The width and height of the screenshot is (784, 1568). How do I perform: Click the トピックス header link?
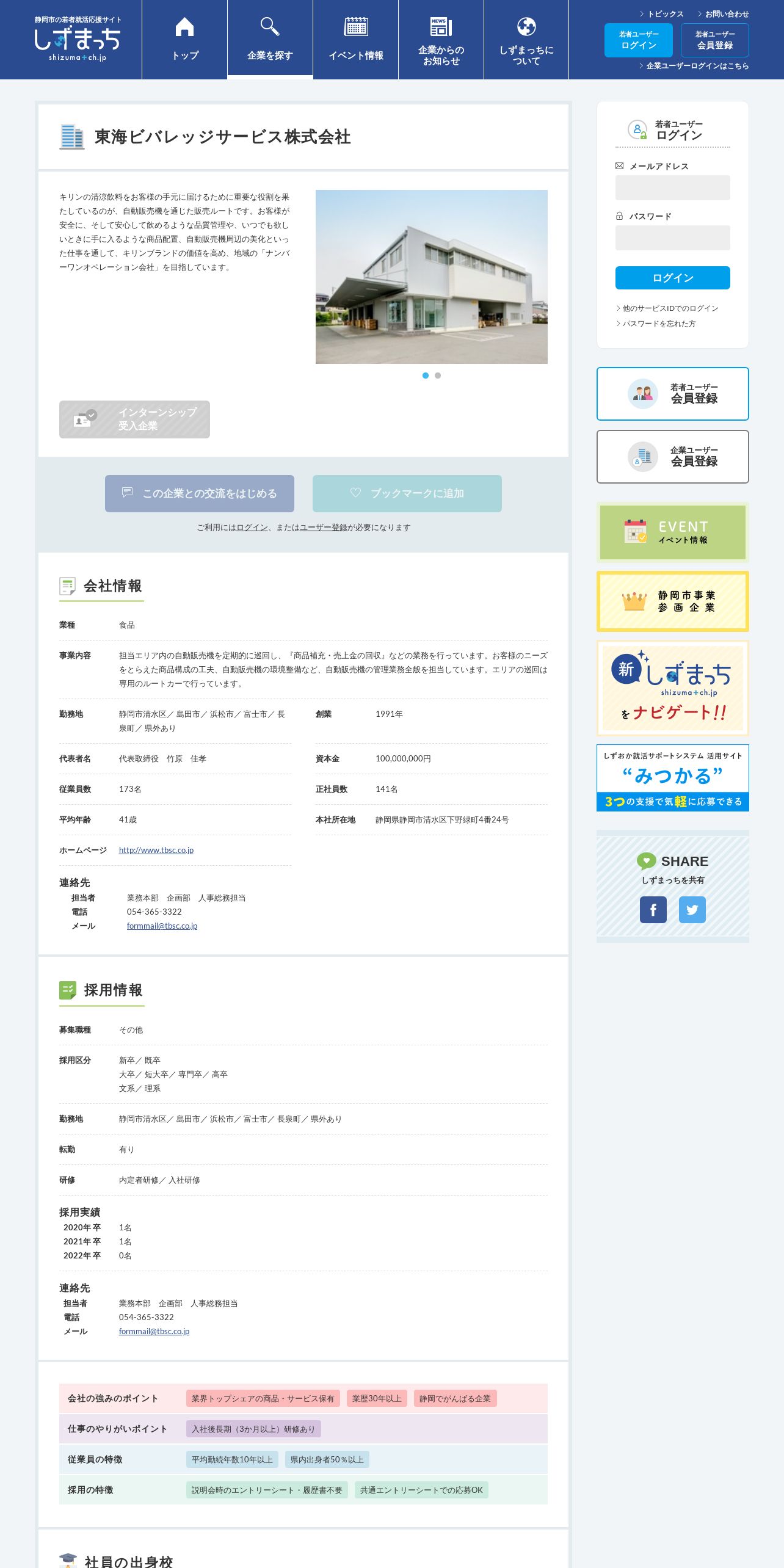[x=662, y=13]
